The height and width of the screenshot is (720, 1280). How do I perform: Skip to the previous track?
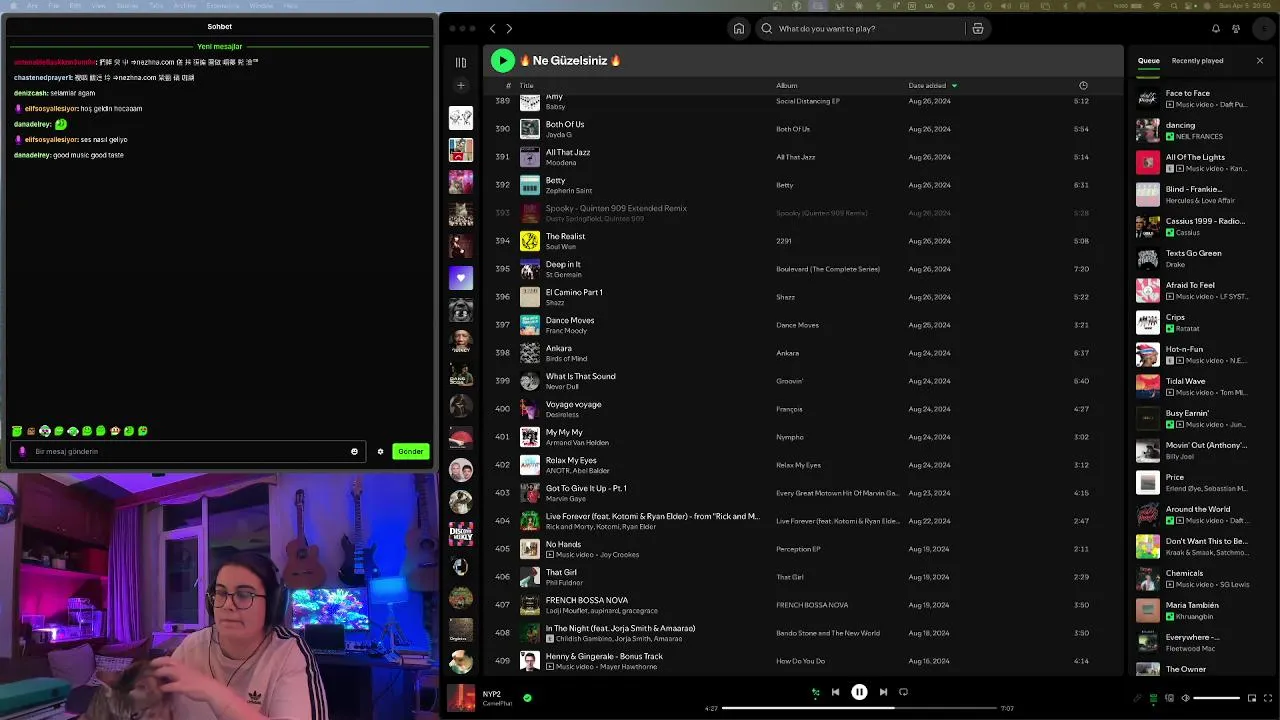click(x=835, y=692)
